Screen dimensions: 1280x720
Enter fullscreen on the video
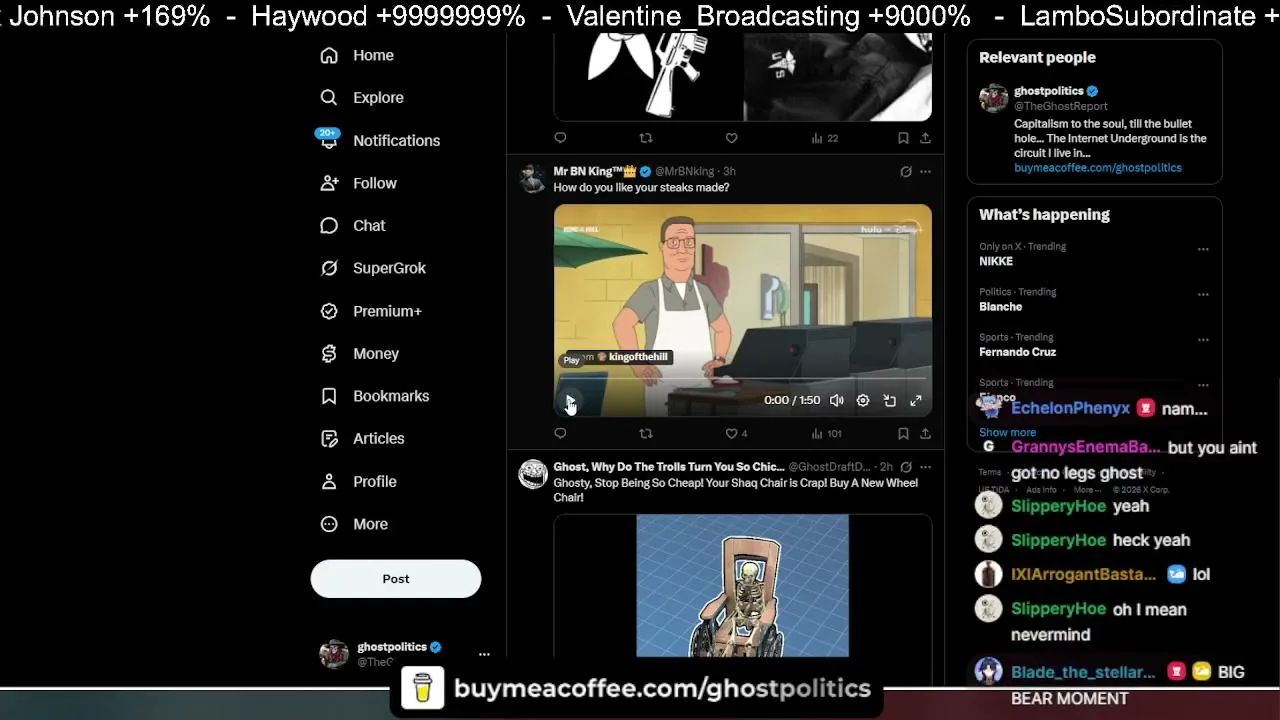[x=915, y=401]
